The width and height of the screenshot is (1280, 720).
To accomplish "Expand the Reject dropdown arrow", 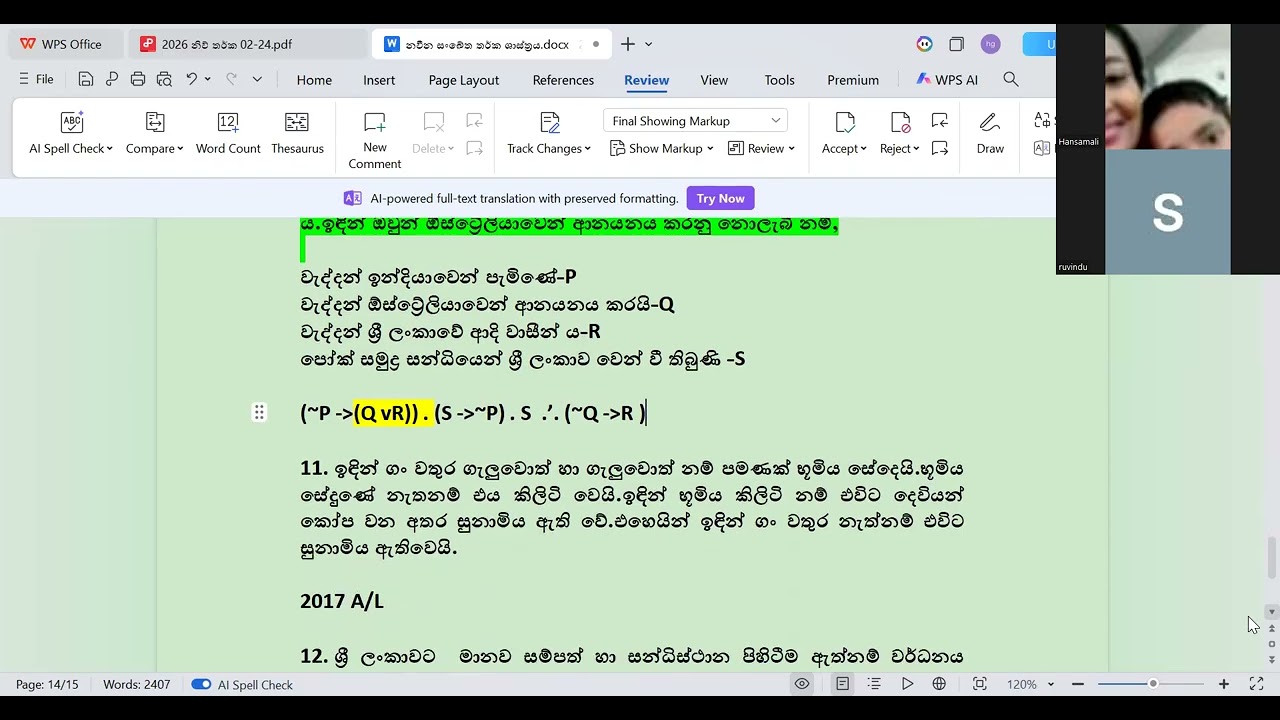I will pyautogui.click(x=916, y=149).
